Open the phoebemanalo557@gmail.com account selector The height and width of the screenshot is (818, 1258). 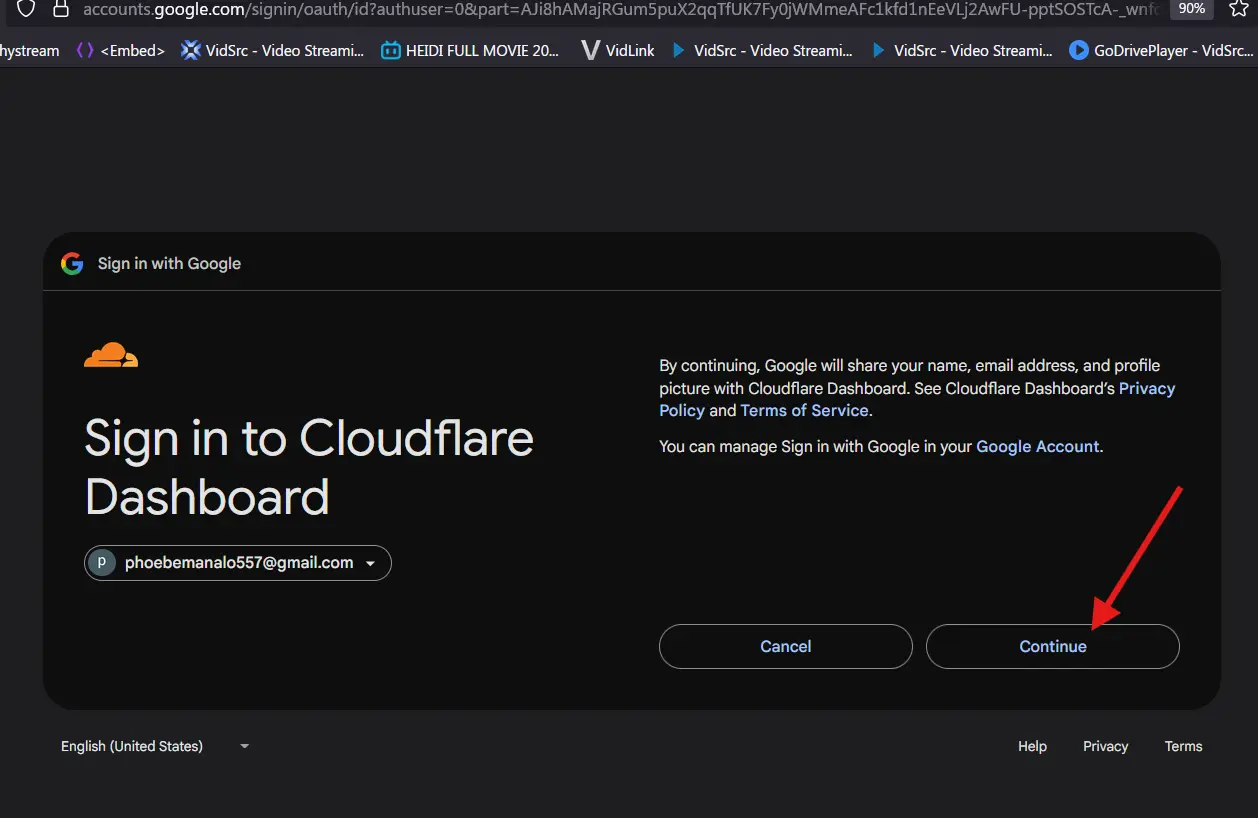tap(238, 563)
